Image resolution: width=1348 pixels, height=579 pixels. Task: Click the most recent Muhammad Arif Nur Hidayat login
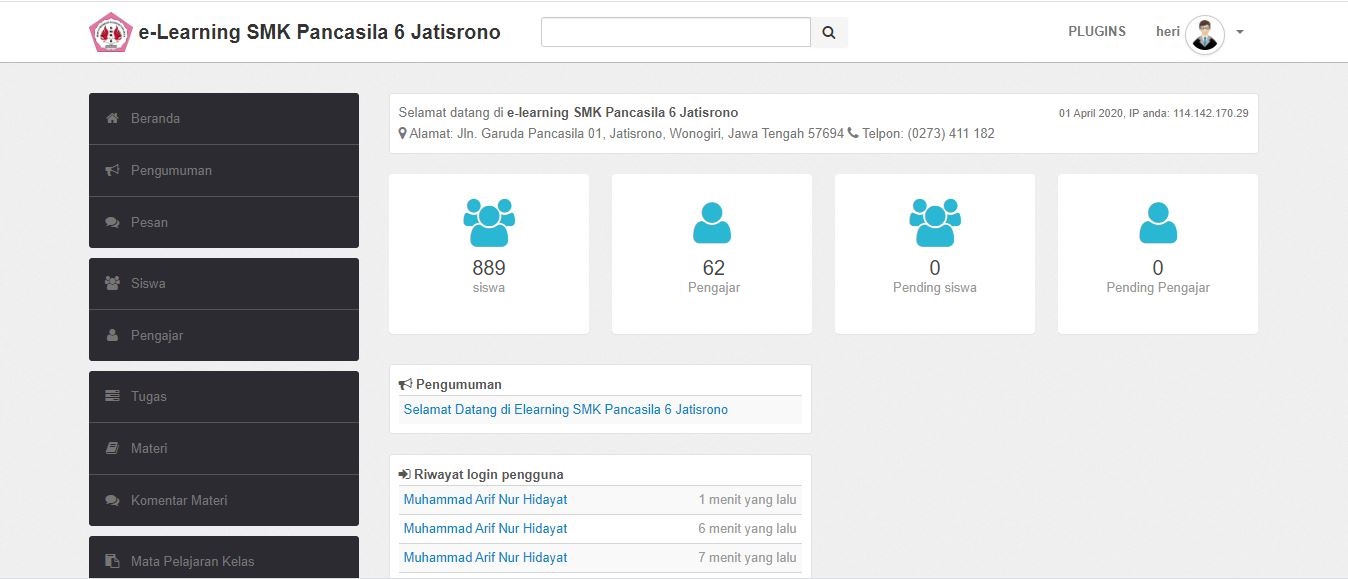pyautogui.click(x=485, y=498)
